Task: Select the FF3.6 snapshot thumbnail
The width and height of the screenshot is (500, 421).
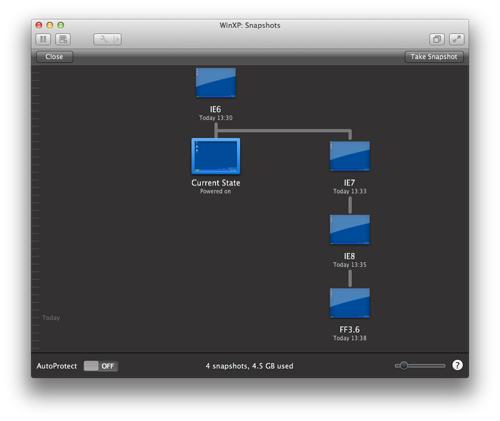Action: (x=350, y=303)
